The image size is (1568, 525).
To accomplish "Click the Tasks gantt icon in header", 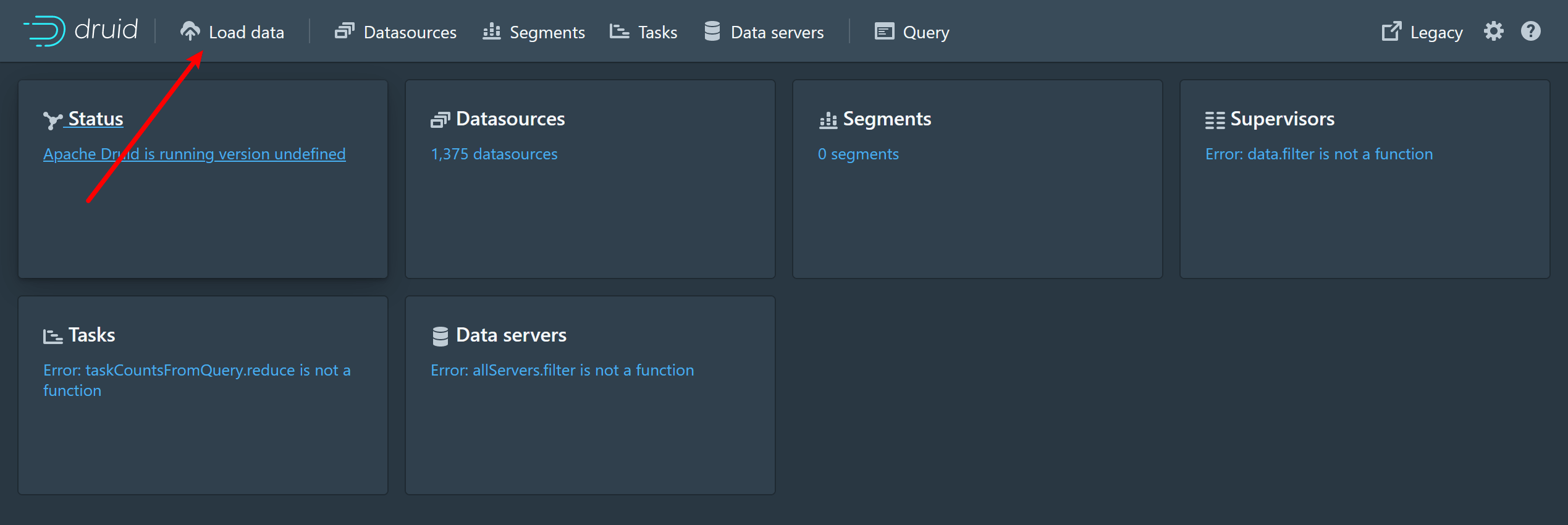I will tap(619, 31).
